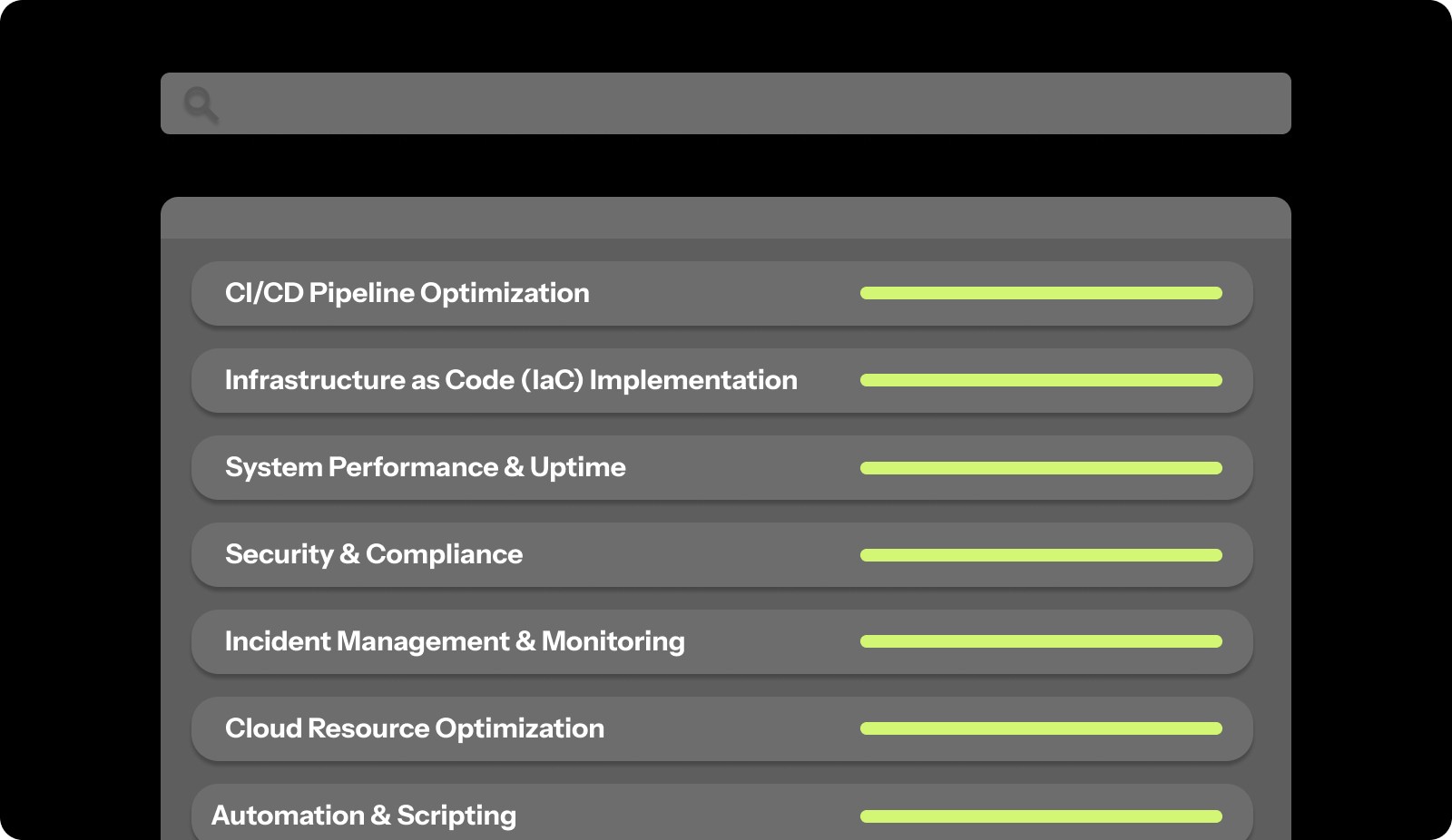Click the IaC Implementation progress bar
The width and height of the screenshot is (1452, 840).
[x=1041, y=380]
